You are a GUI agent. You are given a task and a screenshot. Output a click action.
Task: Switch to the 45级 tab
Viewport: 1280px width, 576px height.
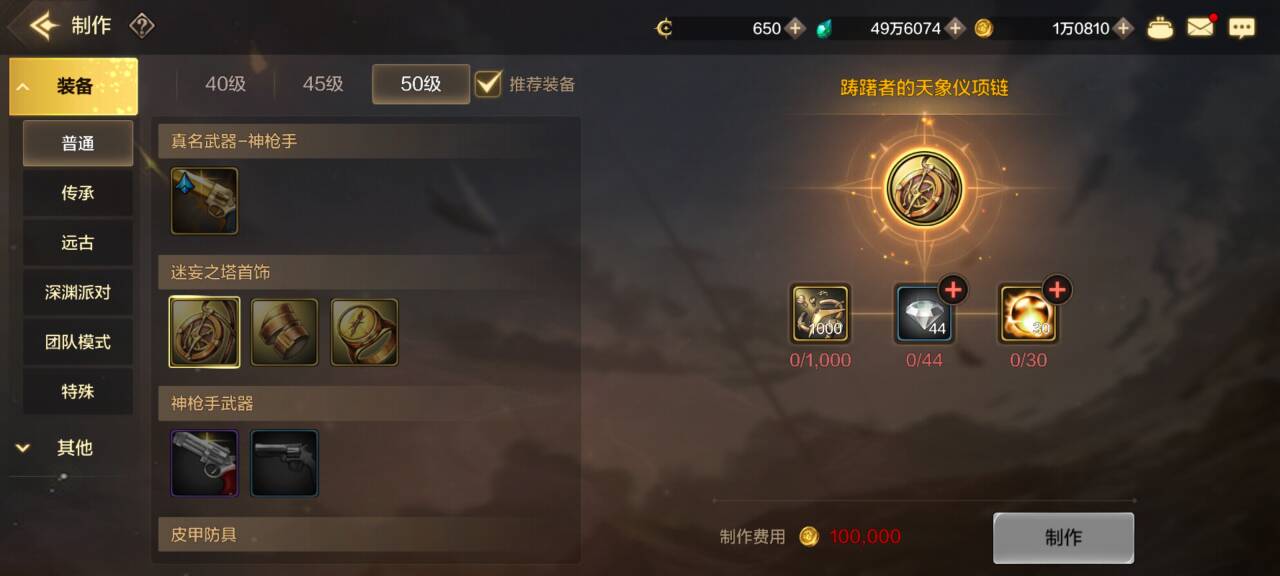pyautogui.click(x=323, y=84)
